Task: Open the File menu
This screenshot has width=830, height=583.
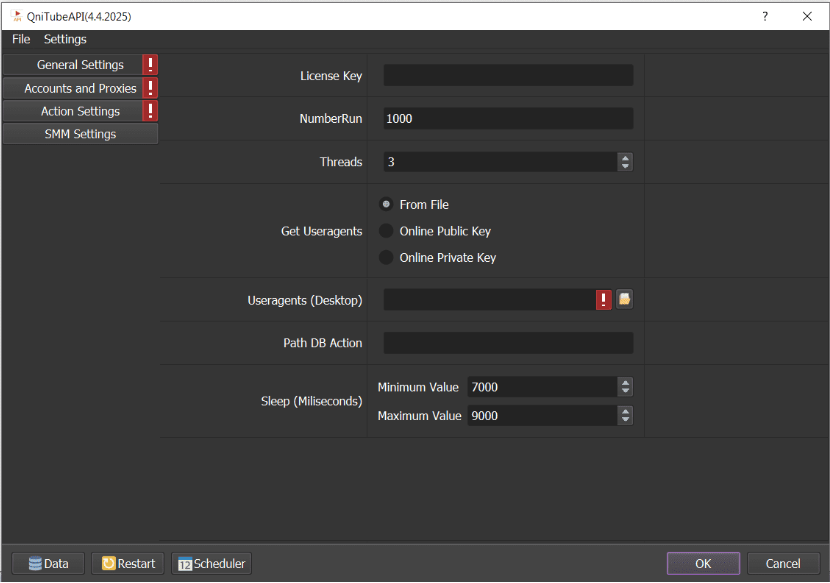Action: [x=21, y=39]
